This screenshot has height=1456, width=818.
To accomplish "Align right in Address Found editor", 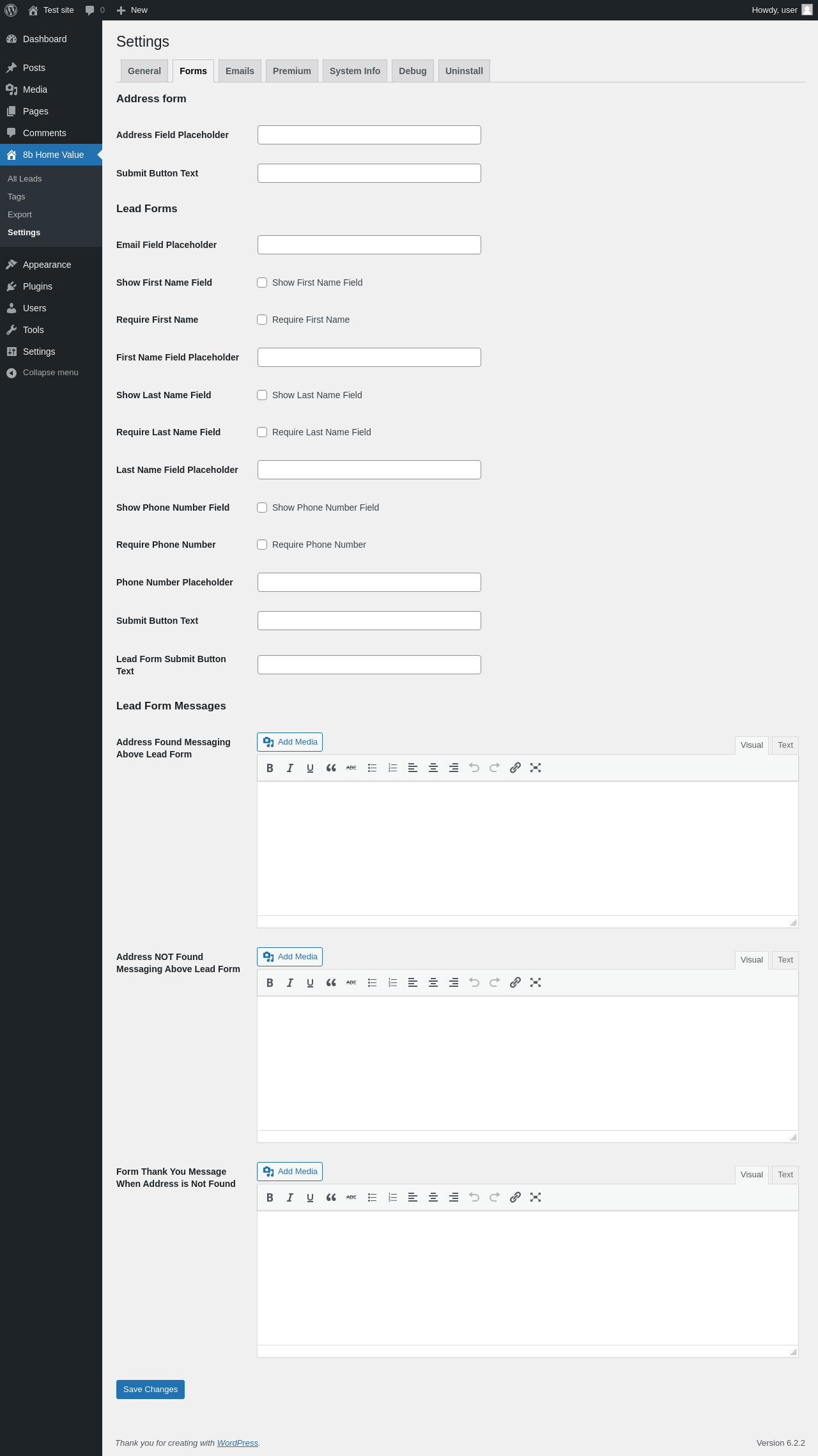I will point(454,768).
